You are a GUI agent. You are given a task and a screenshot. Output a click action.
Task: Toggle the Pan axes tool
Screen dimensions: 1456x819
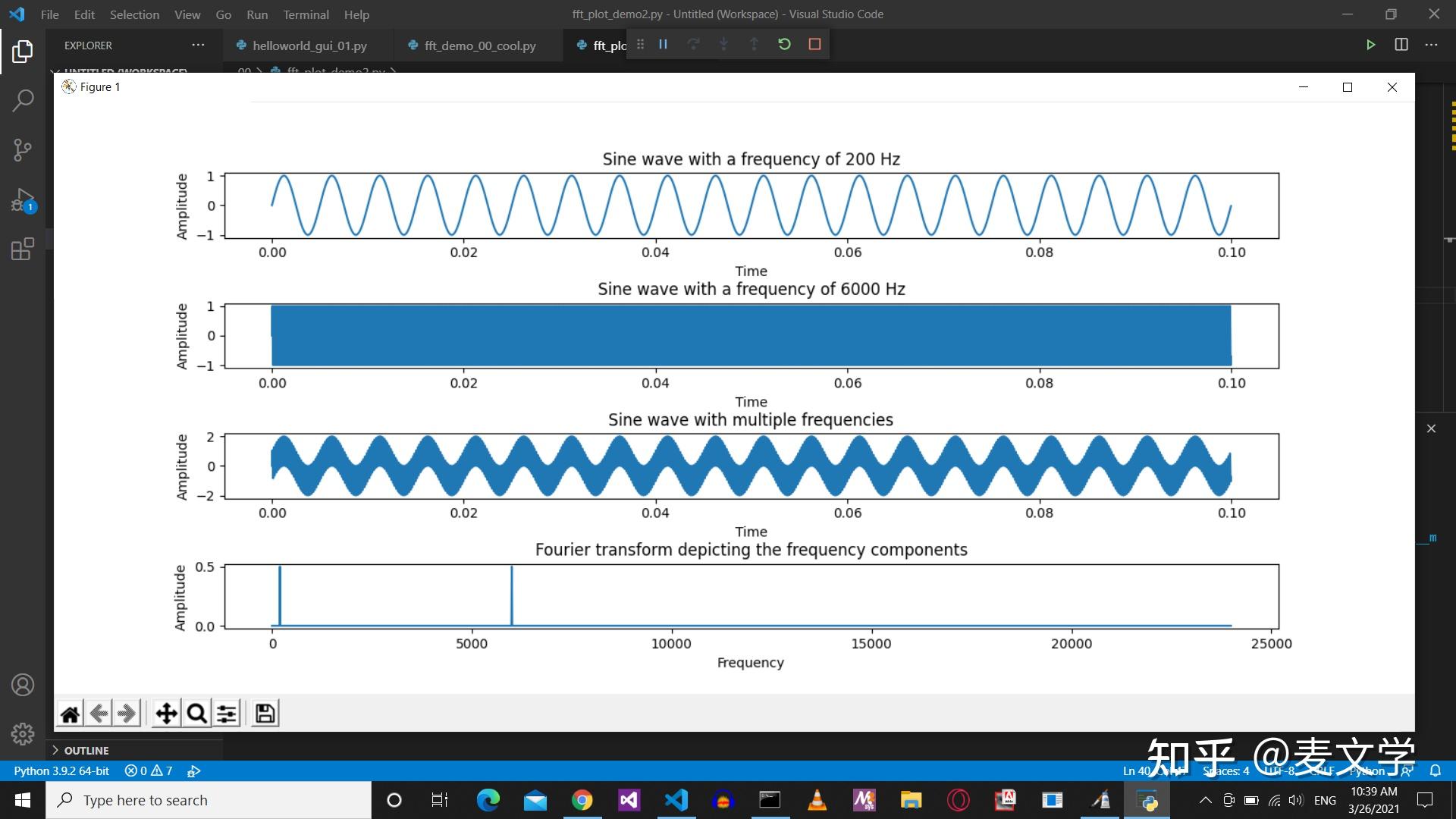[x=166, y=714]
